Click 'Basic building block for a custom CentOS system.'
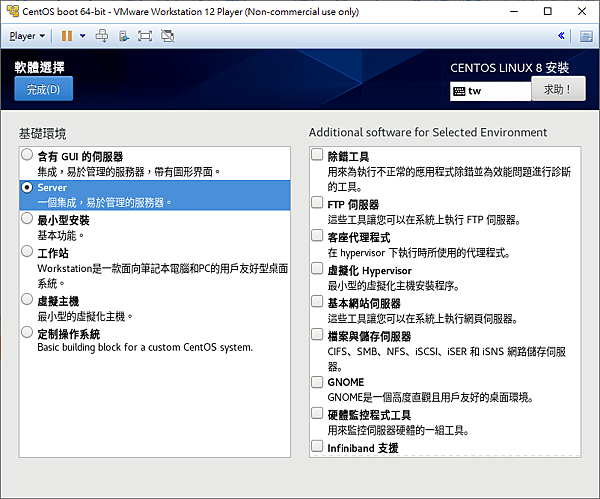The height and width of the screenshot is (499, 600). click(145, 347)
